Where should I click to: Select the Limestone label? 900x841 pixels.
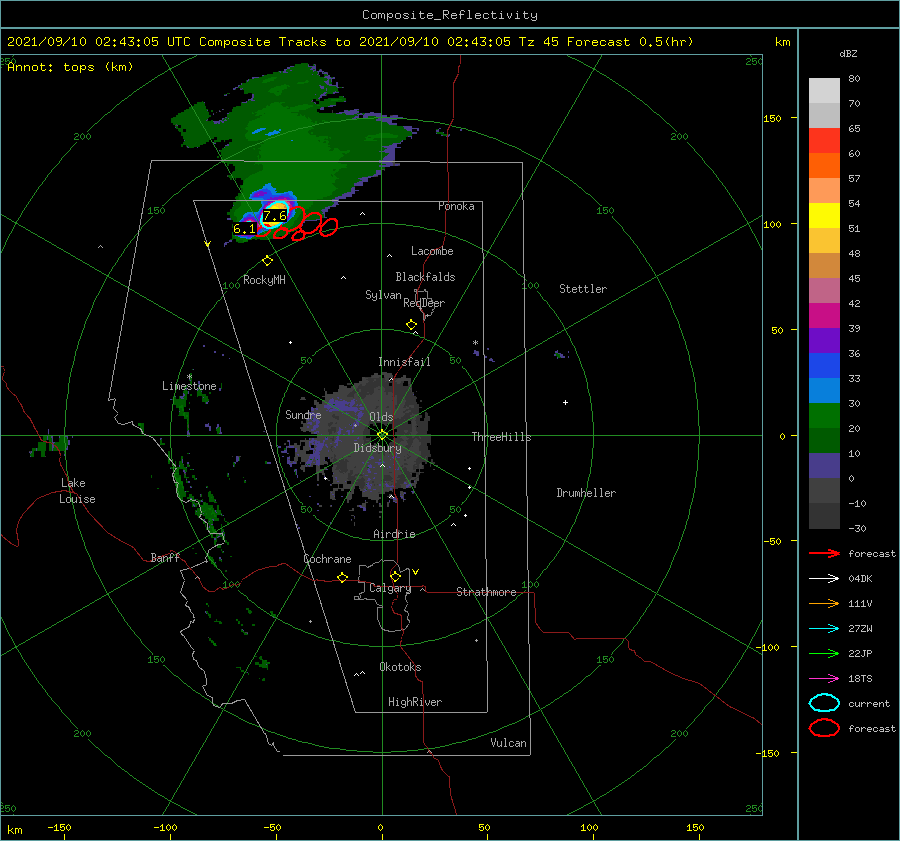click(x=189, y=386)
